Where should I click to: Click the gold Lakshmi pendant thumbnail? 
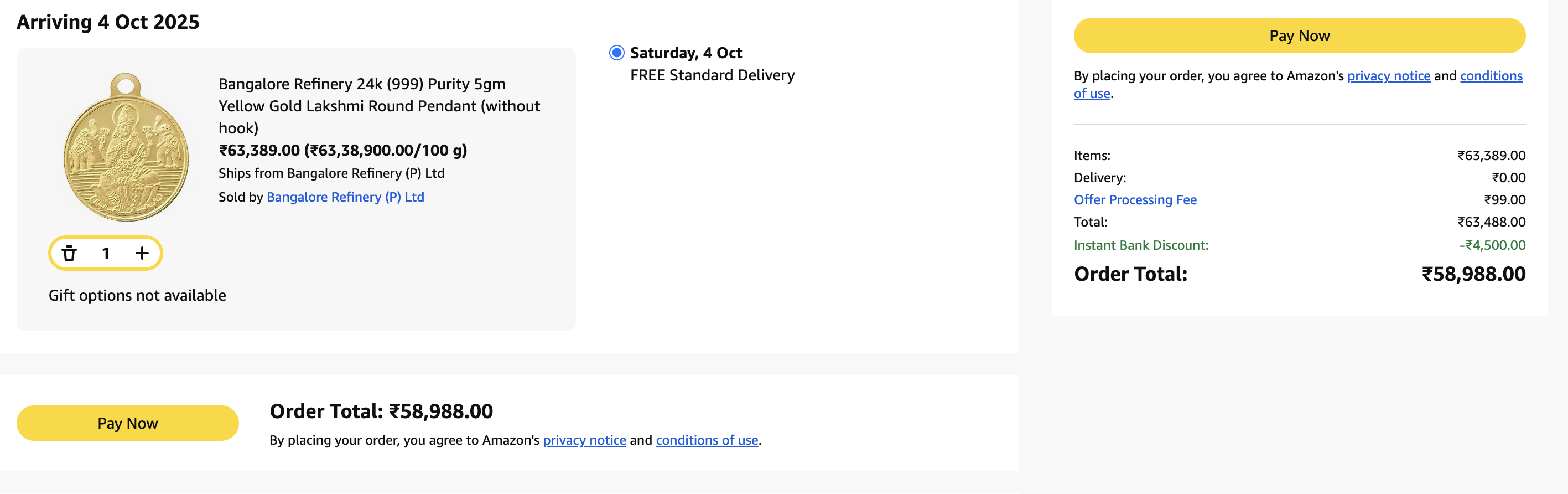(126, 147)
